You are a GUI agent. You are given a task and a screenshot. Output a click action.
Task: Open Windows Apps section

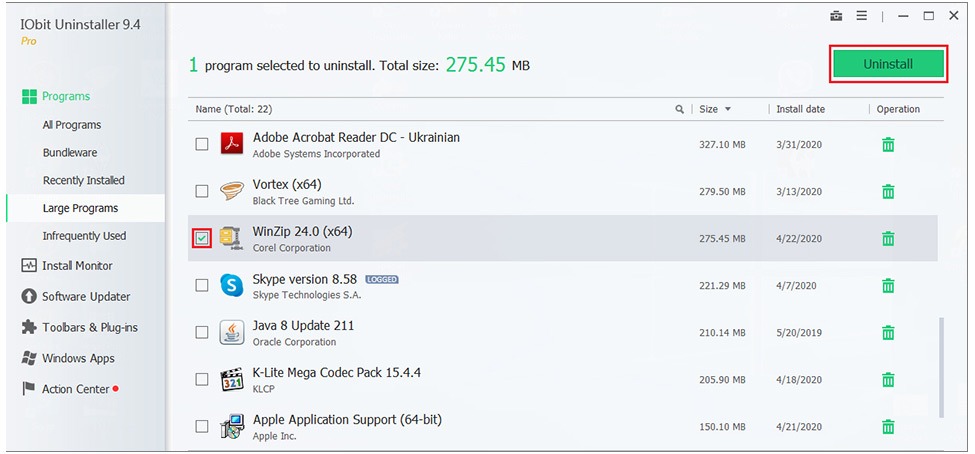[x=78, y=358]
